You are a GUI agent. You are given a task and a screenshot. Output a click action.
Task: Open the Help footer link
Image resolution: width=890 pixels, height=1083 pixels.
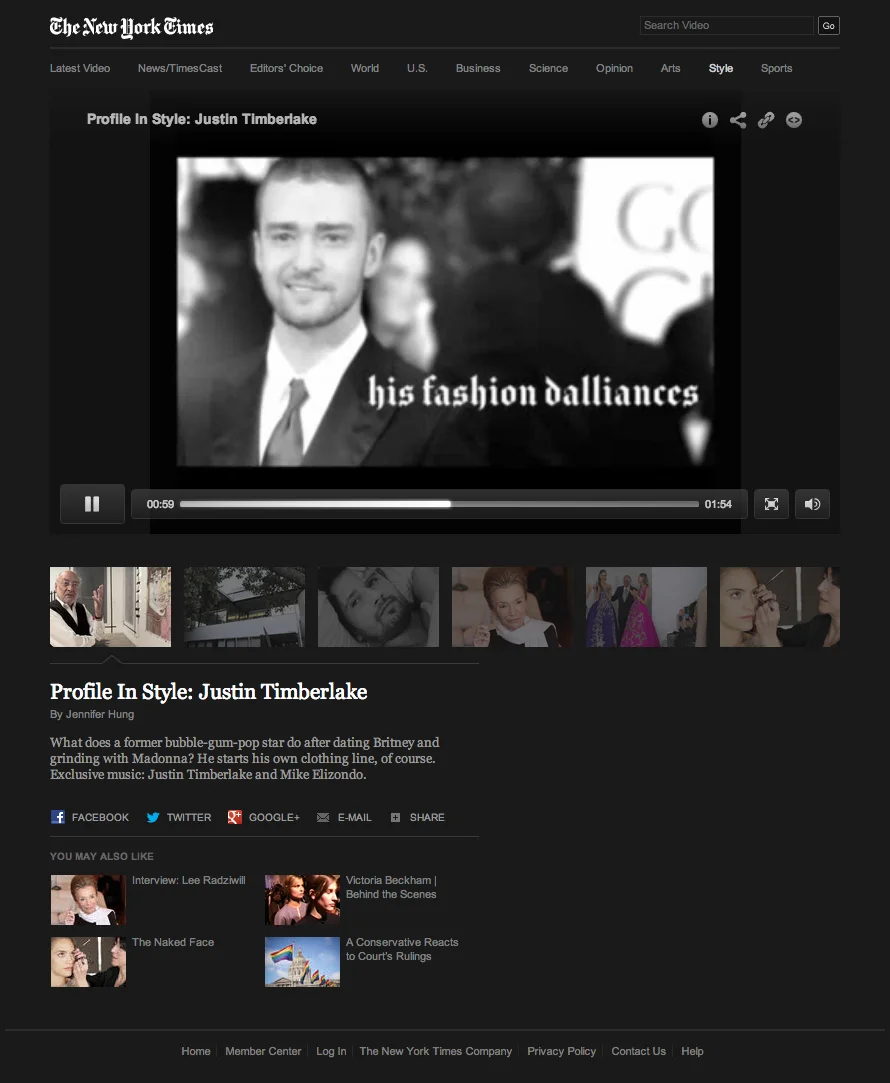692,1051
